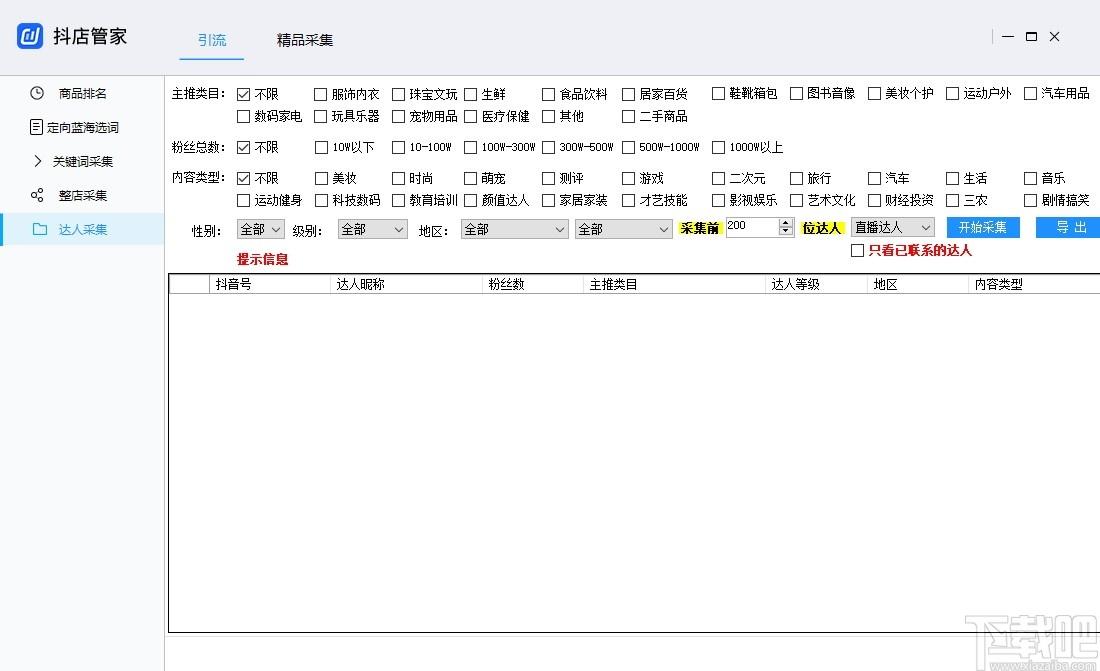Check the 旅行 content type
This screenshot has width=1100, height=671.
coord(796,178)
